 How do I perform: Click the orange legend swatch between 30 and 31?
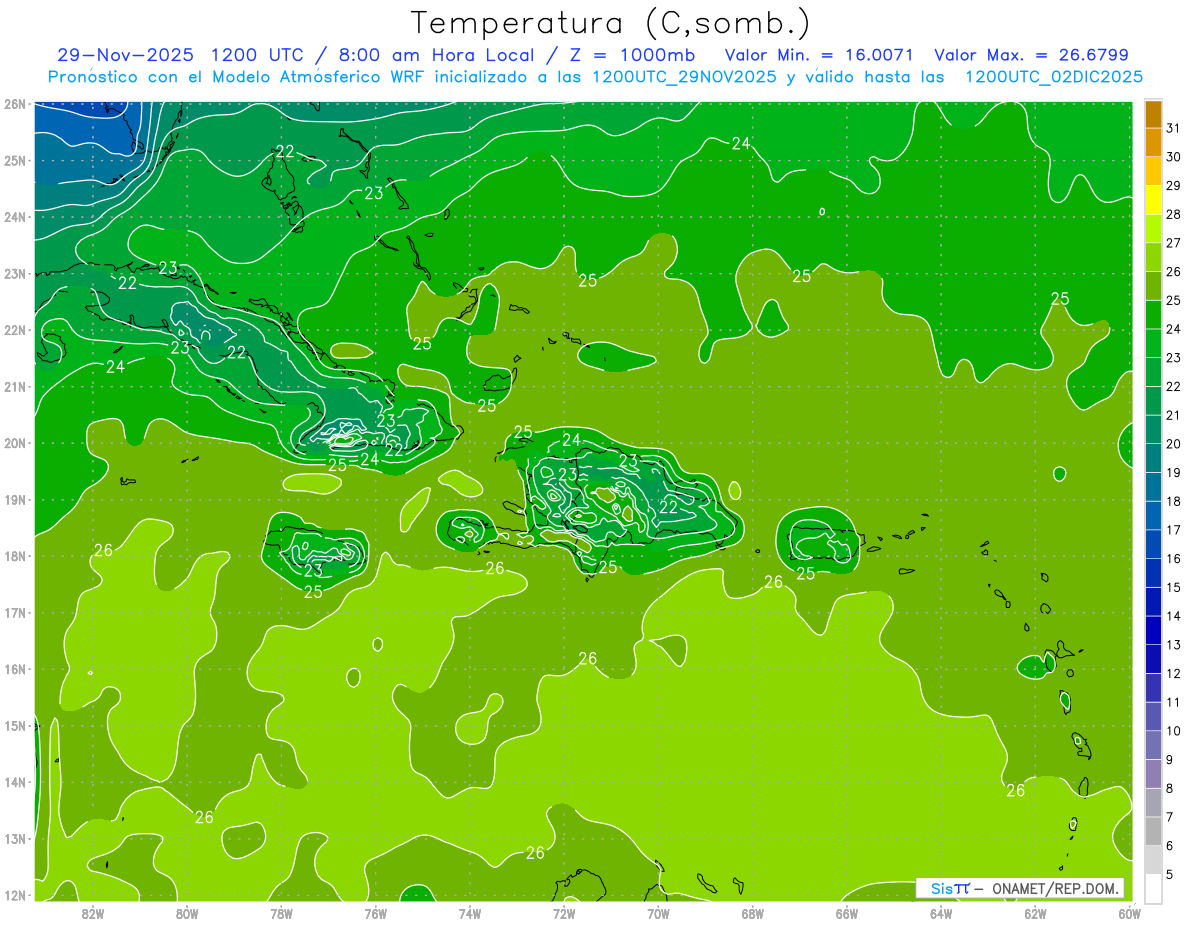[x=1153, y=142]
